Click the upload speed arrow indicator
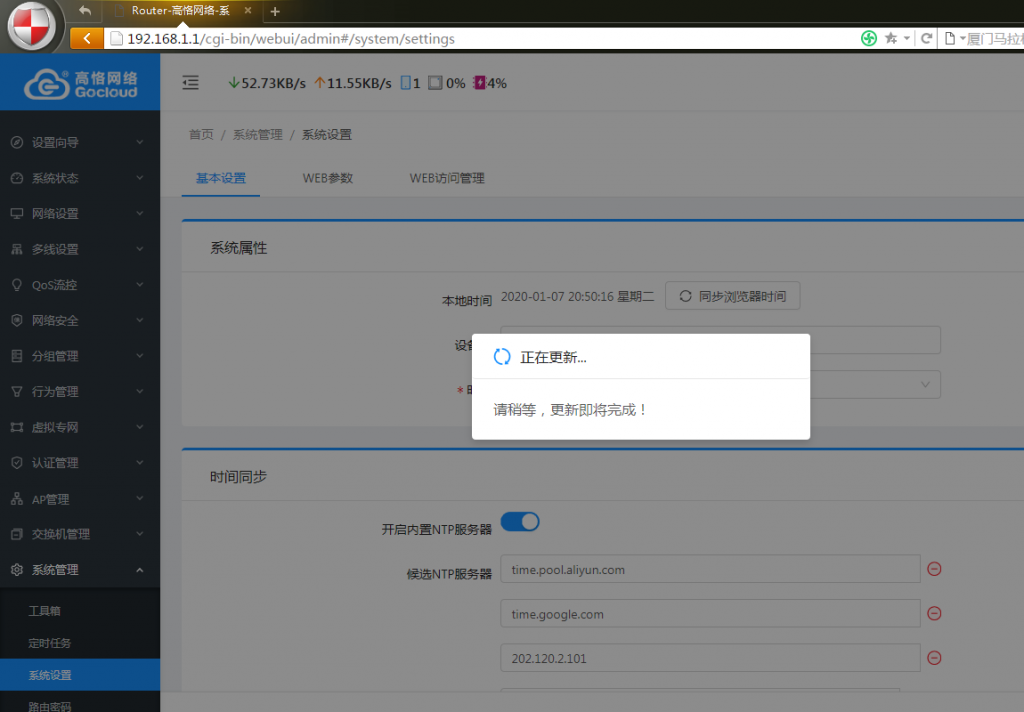This screenshot has width=1024, height=712. pyautogui.click(x=319, y=83)
